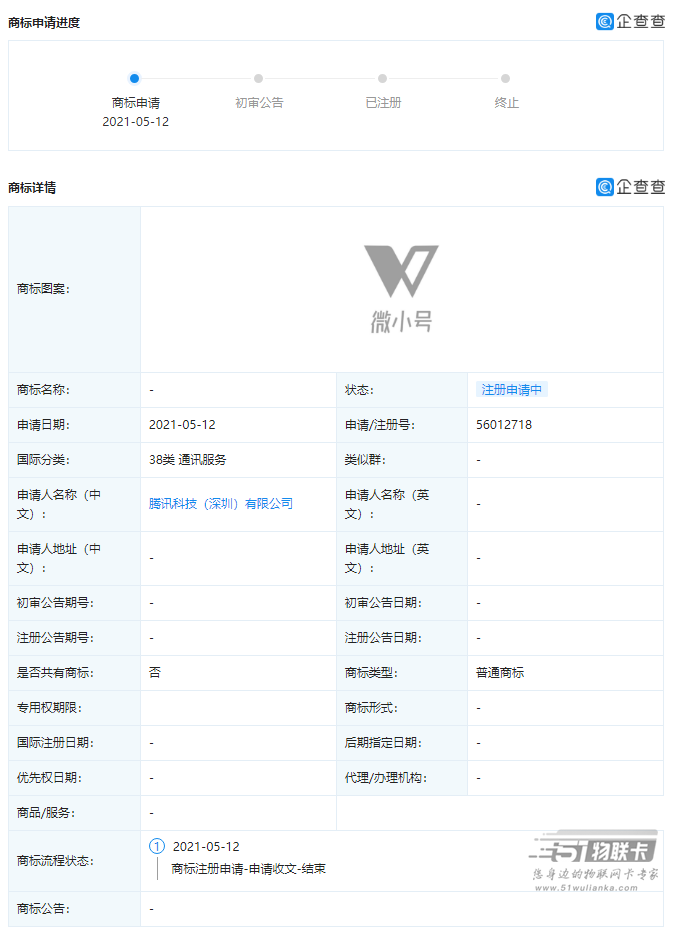Click the 申请/注册号 field label
Screen dimensions: 673x932
(380, 425)
